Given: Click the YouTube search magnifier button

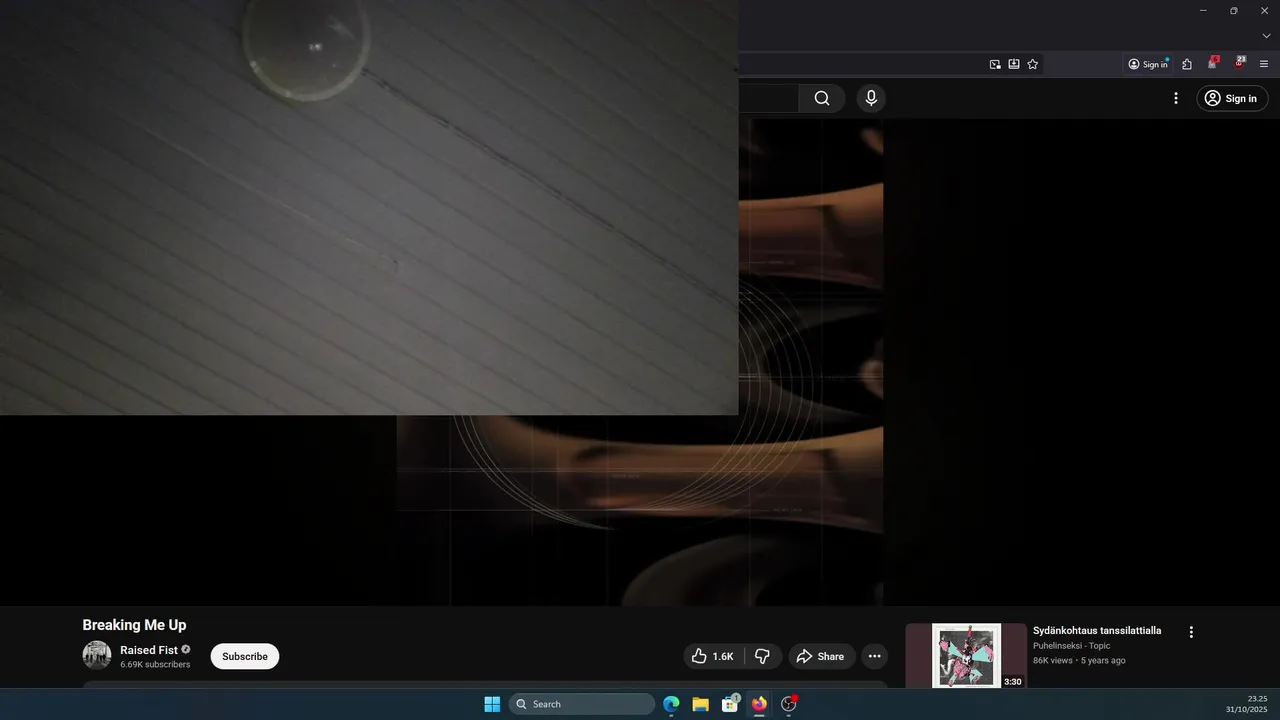Looking at the screenshot, I should tap(822, 98).
